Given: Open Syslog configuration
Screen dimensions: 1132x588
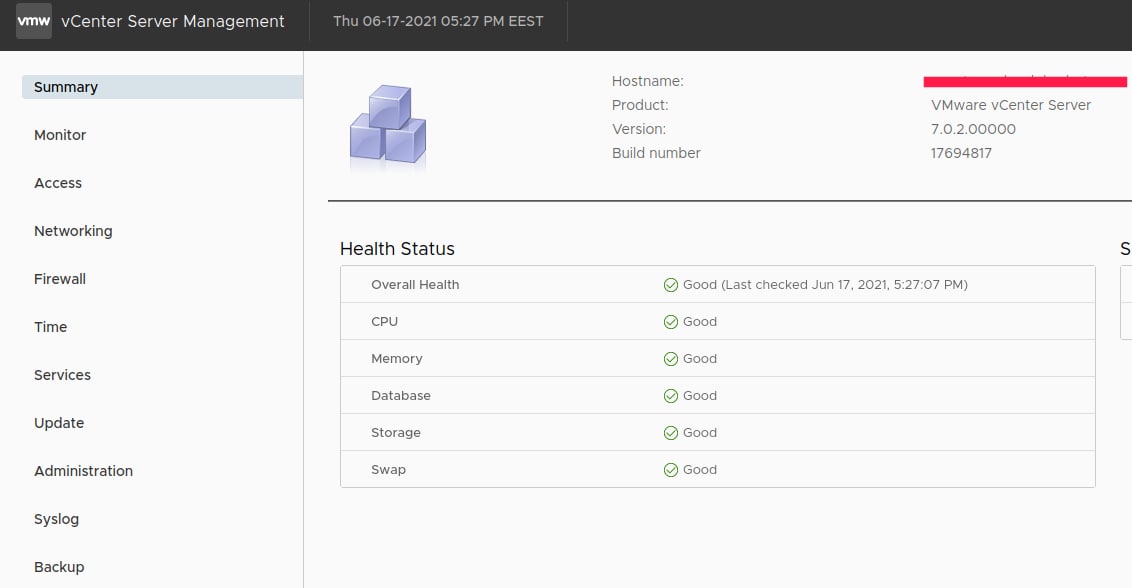Looking at the screenshot, I should [56, 519].
